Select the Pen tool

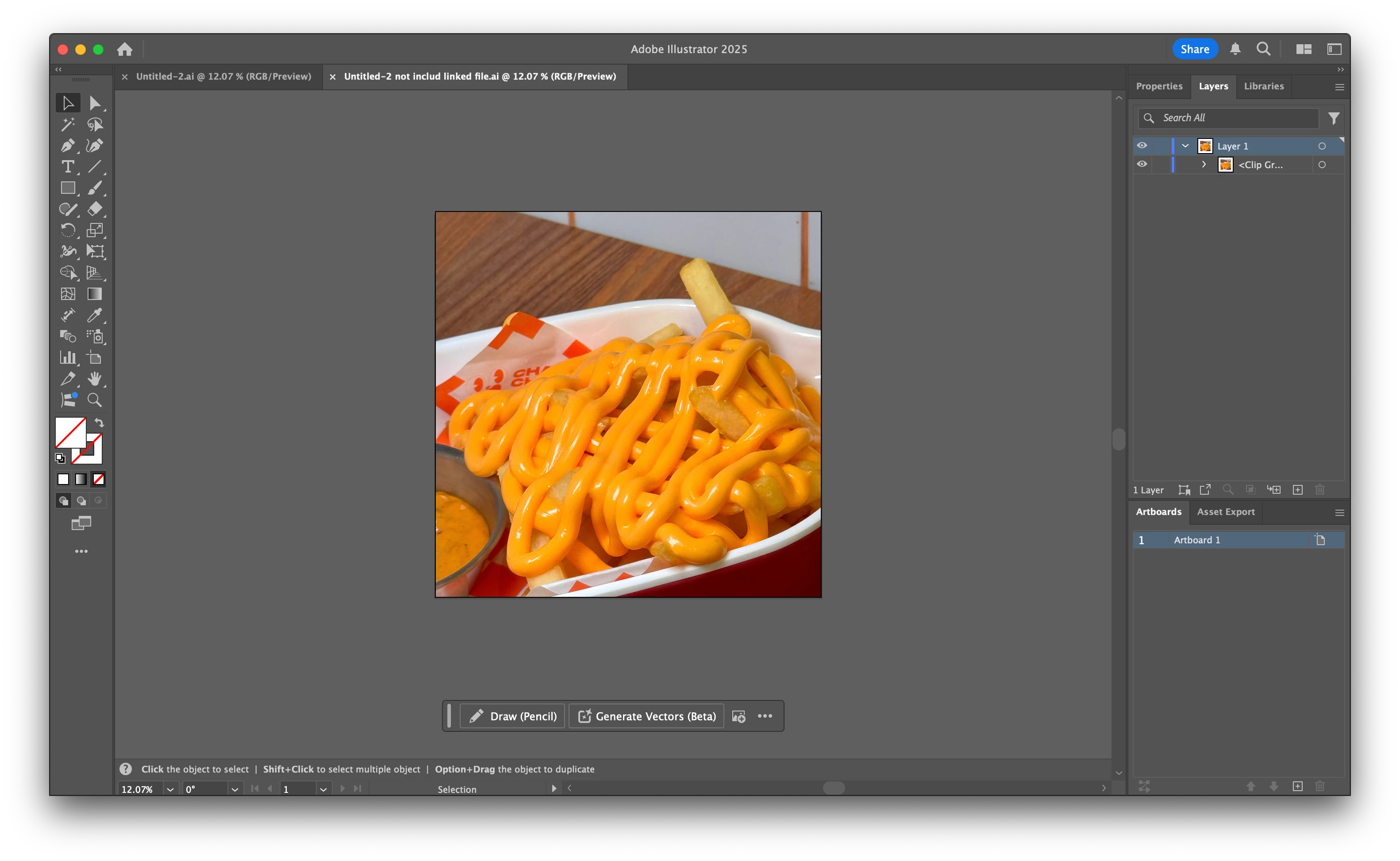[x=67, y=146]
